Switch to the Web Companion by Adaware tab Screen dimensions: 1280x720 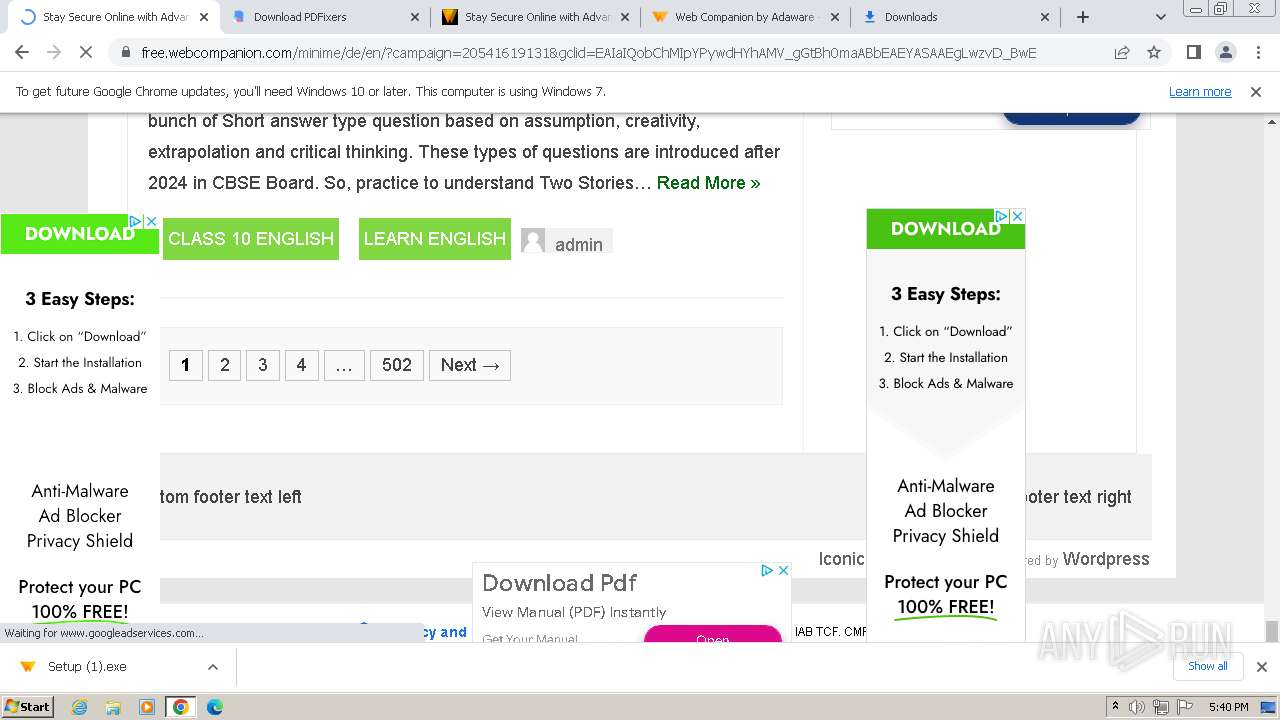pyautogui.click(x=746, y=17)
